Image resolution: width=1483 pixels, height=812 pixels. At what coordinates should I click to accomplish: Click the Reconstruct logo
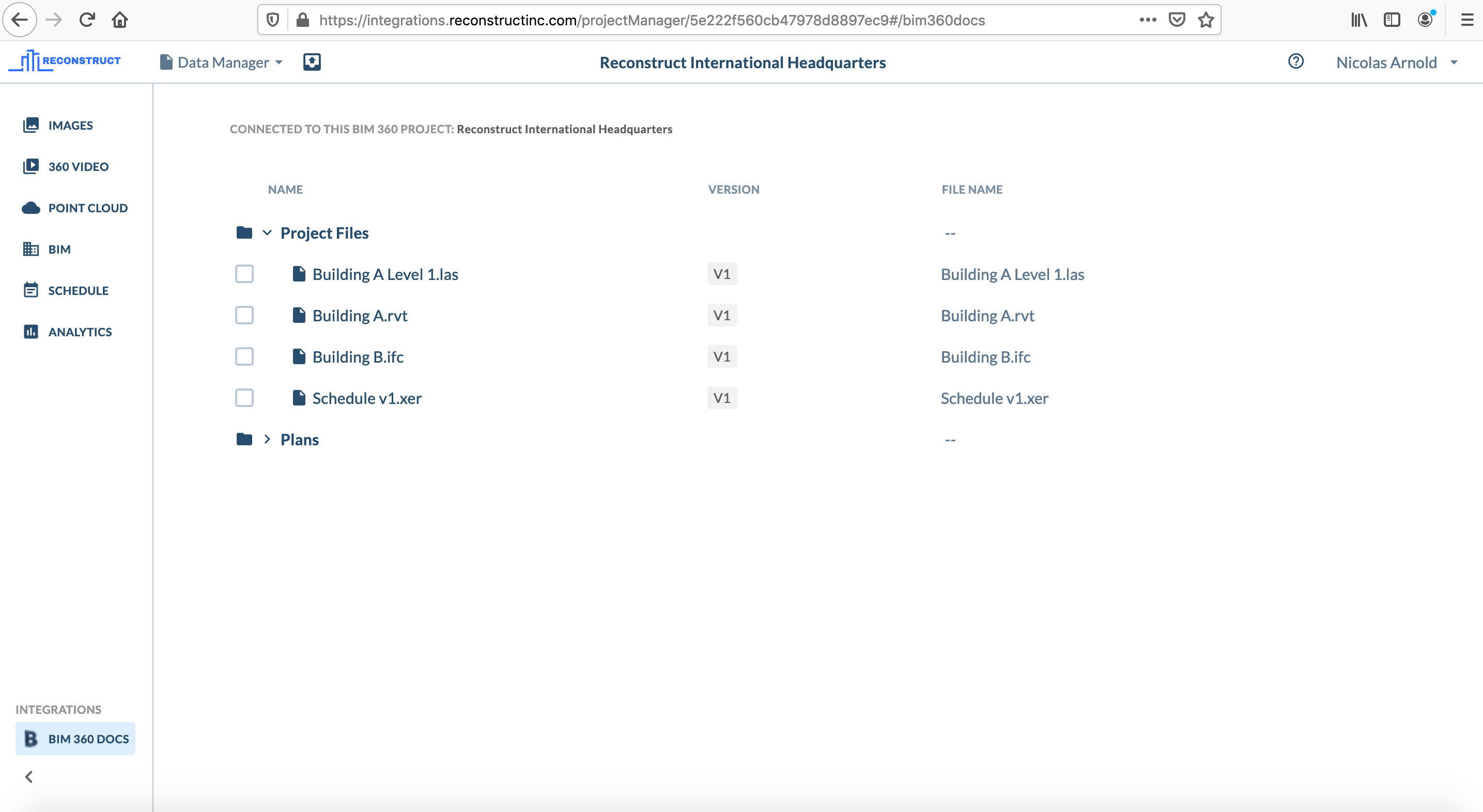65,60
